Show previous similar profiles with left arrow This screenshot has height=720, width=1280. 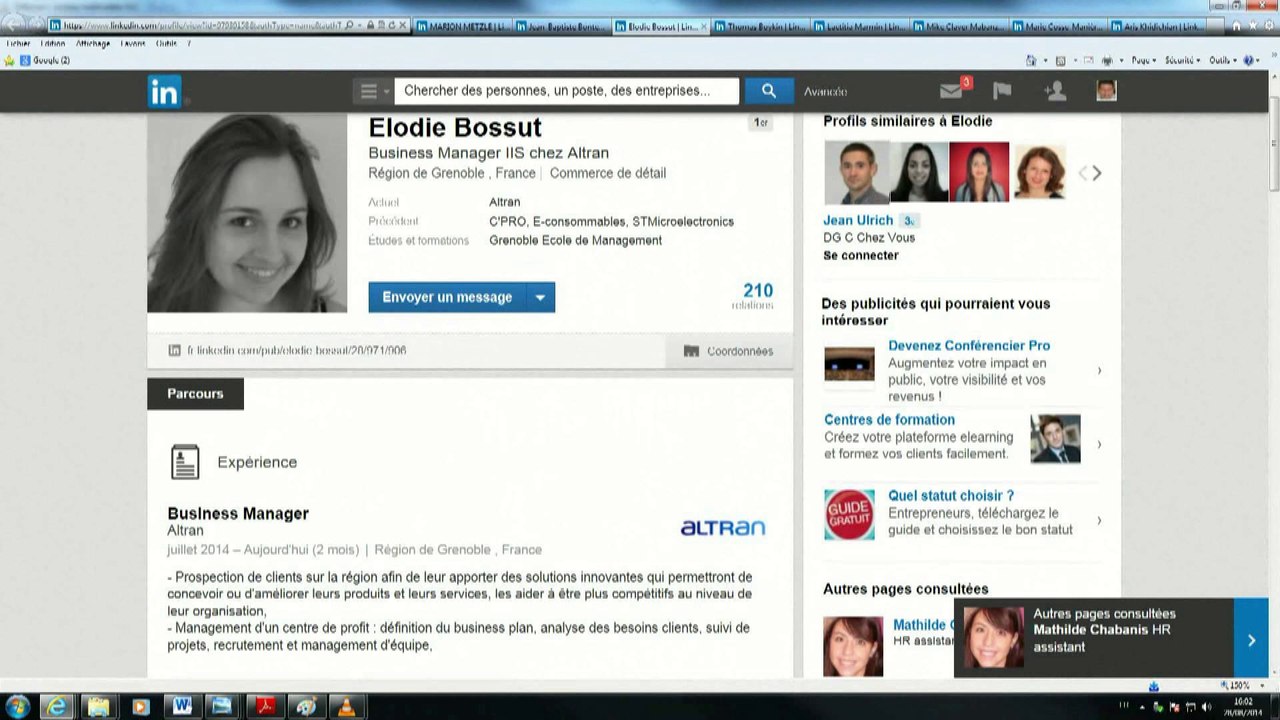coord(1082,173)
